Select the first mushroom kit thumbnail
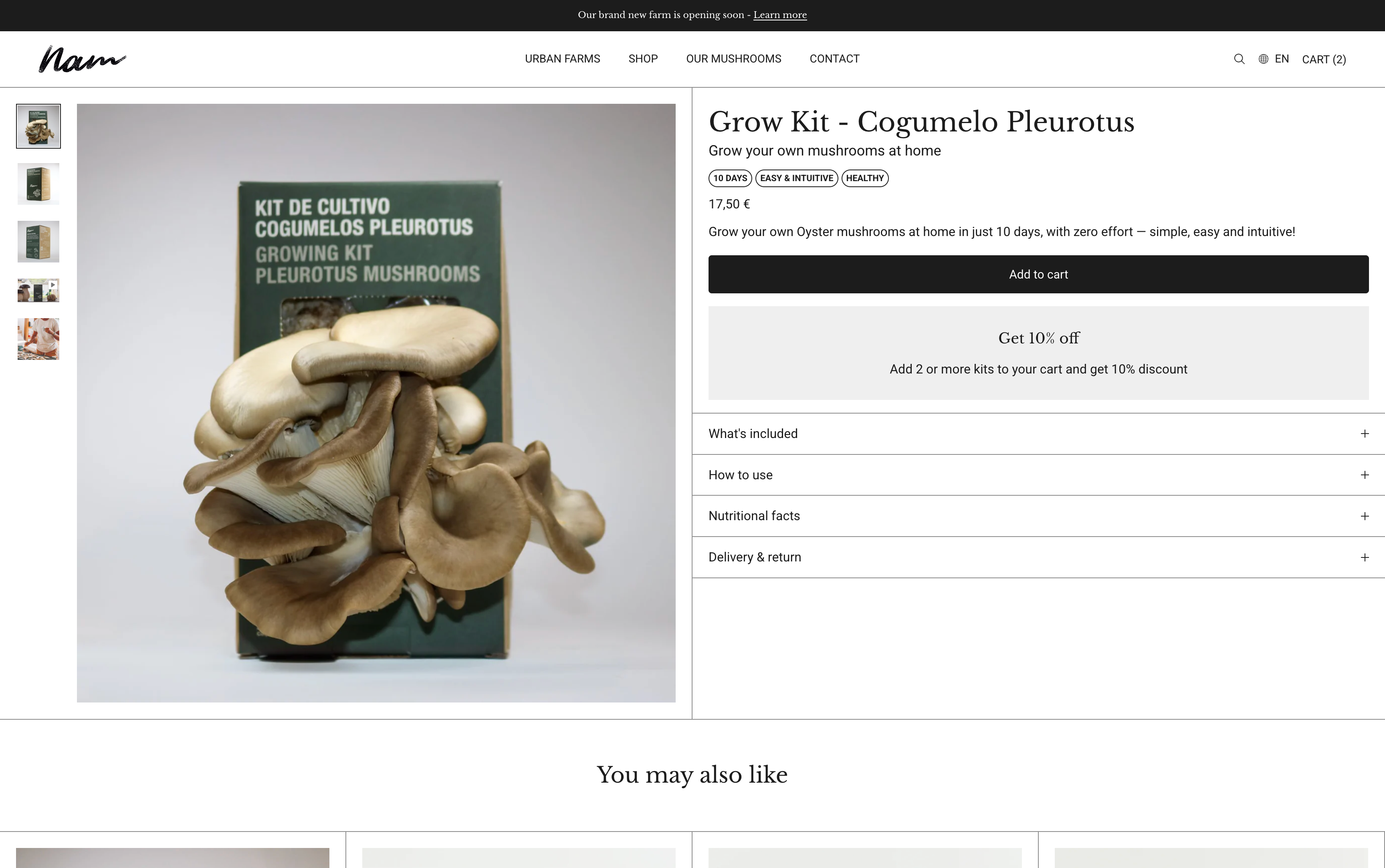The width and height of the screenshot is (1385, 868). (38, 126)
